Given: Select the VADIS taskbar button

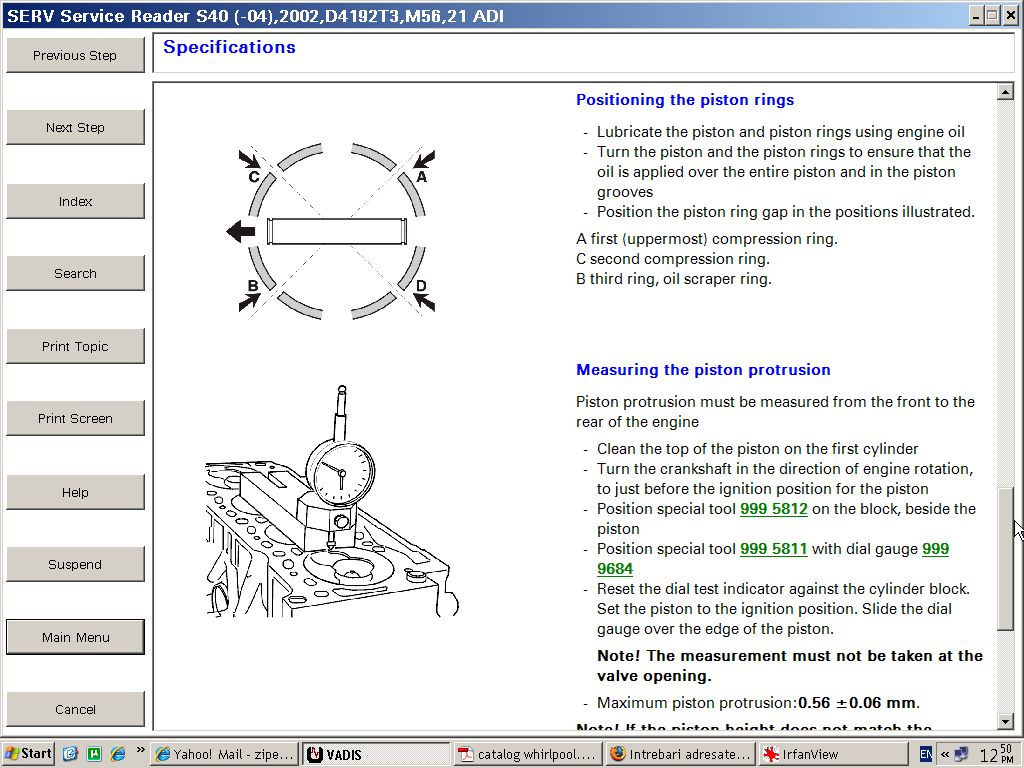Looking at the screenshot, I should point(376,754).
